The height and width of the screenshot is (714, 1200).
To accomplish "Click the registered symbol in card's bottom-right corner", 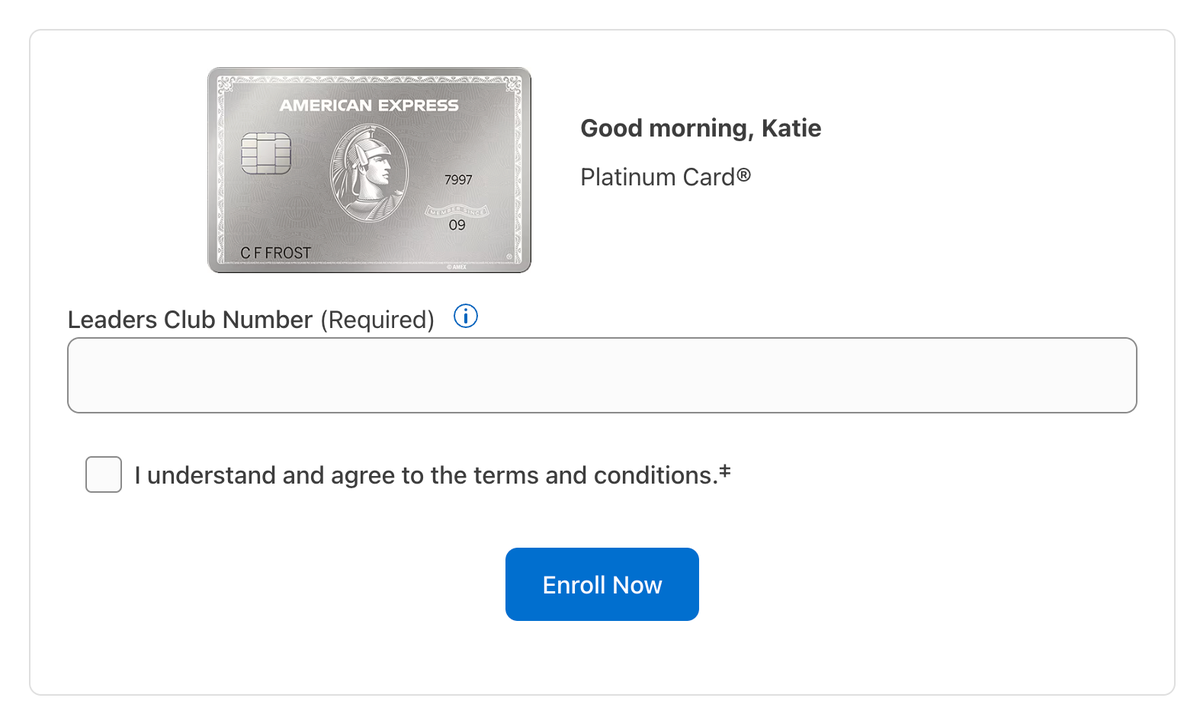I will [x=509, y=257].
